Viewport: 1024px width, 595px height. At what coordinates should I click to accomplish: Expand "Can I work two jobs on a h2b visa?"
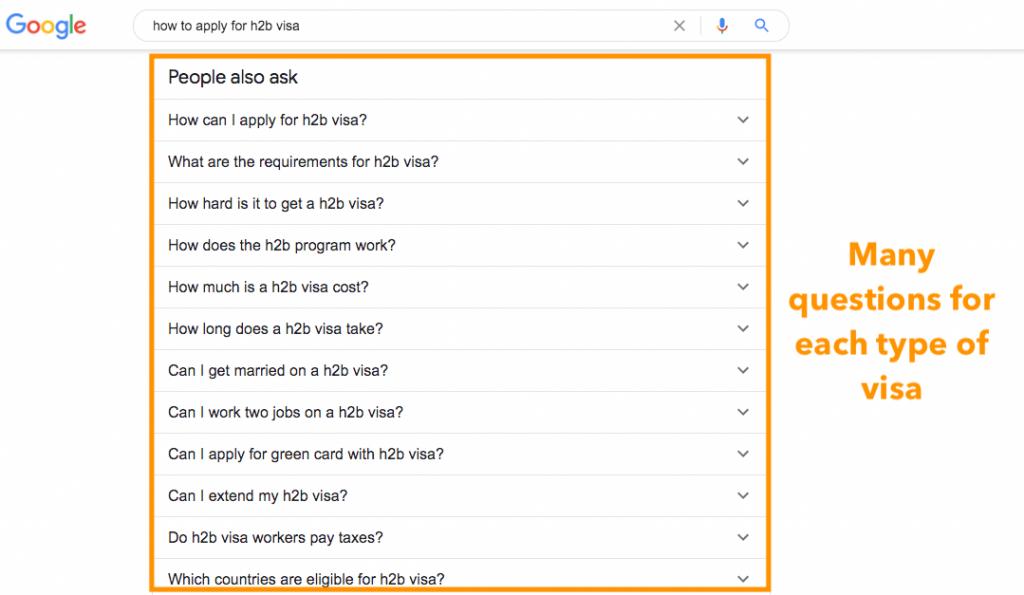[460, 413]
